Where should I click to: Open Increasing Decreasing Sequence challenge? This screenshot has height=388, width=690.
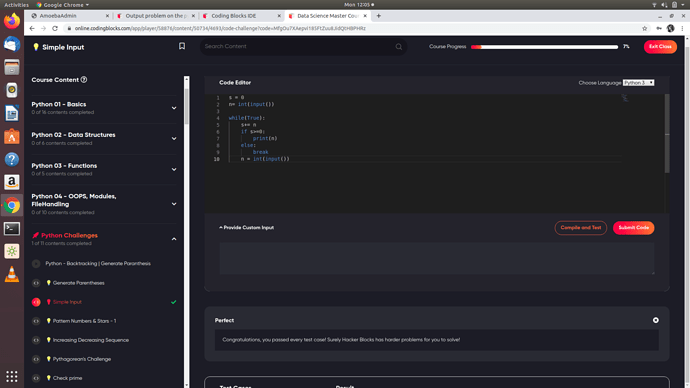pos(91,340)
